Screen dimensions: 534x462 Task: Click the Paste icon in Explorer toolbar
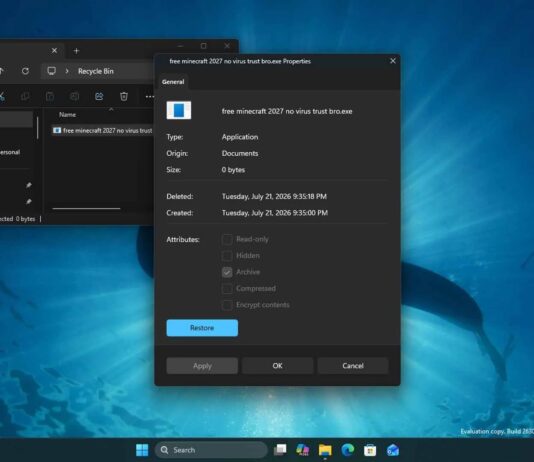50,96
